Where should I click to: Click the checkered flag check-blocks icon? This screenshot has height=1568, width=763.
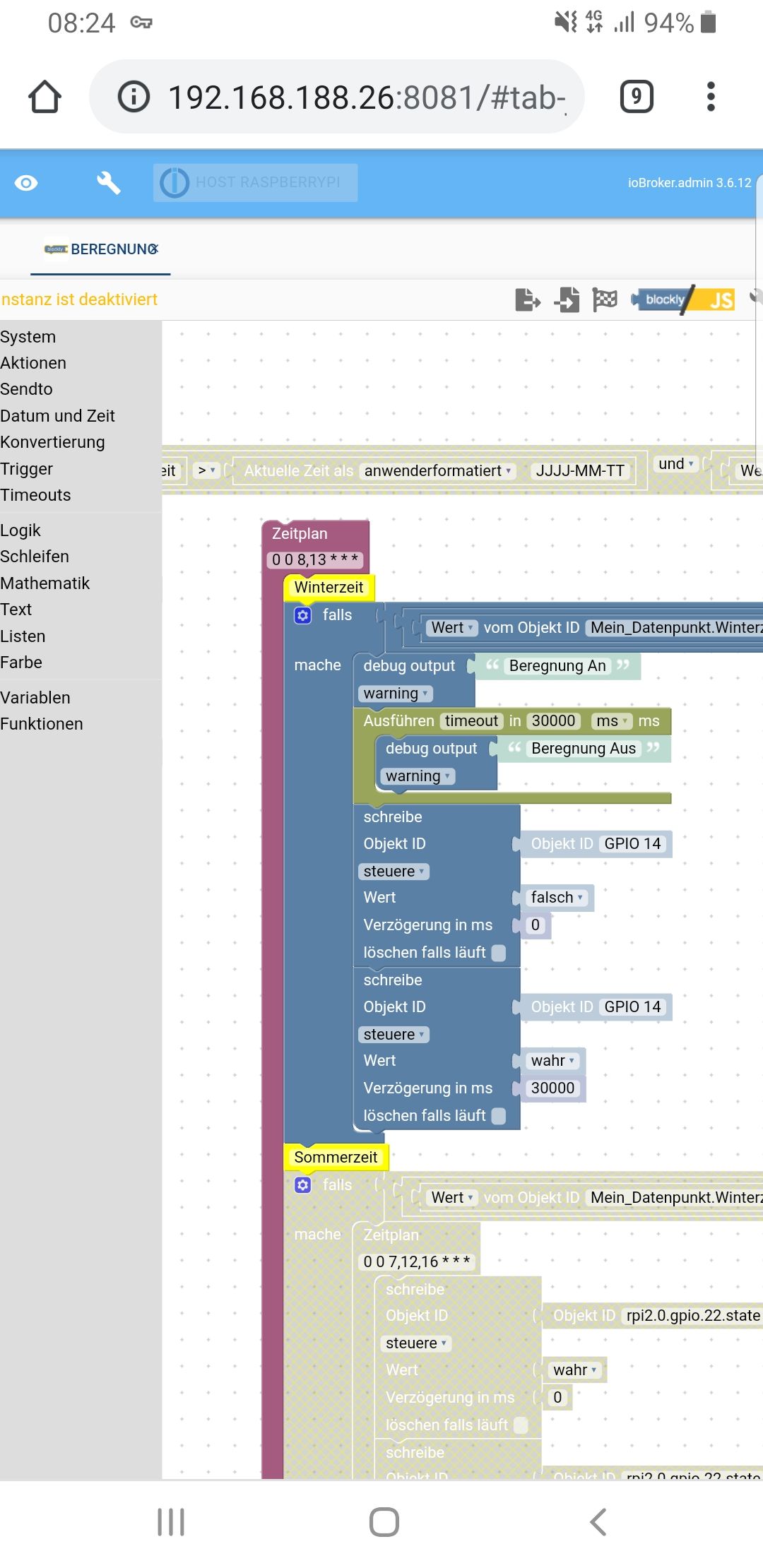point(605,299)
